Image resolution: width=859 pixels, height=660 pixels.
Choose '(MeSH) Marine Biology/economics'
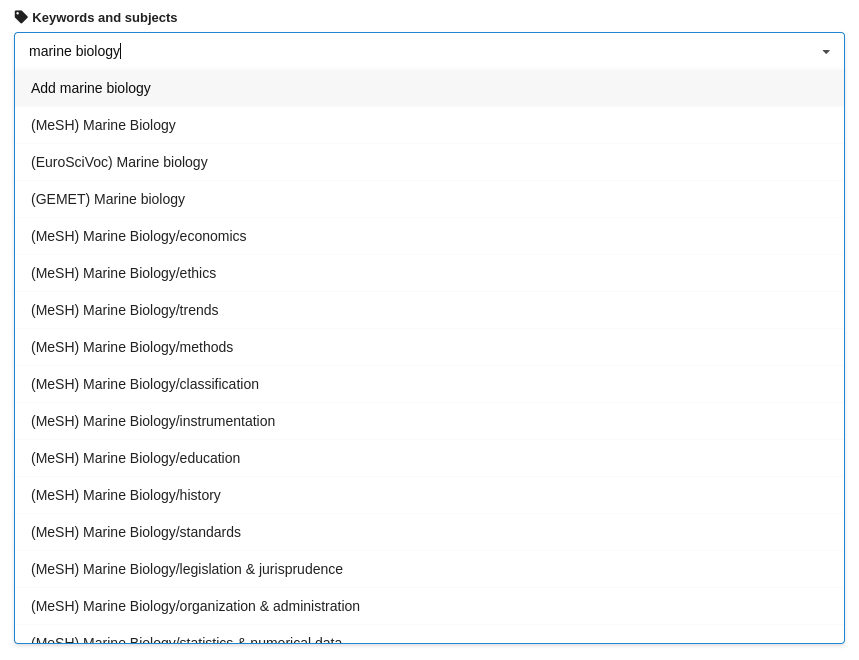[x=430, y=236]
